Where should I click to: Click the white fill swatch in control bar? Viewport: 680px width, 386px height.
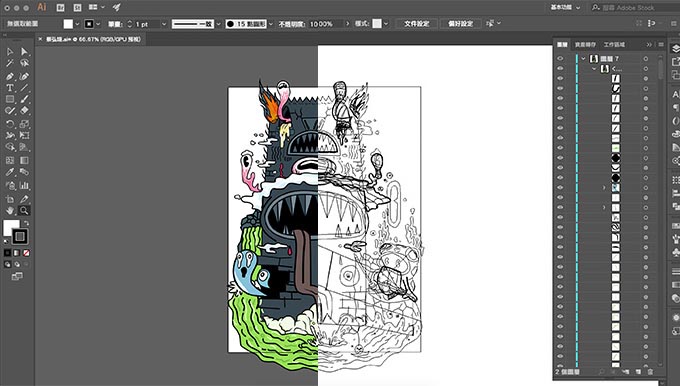(68, 24)
